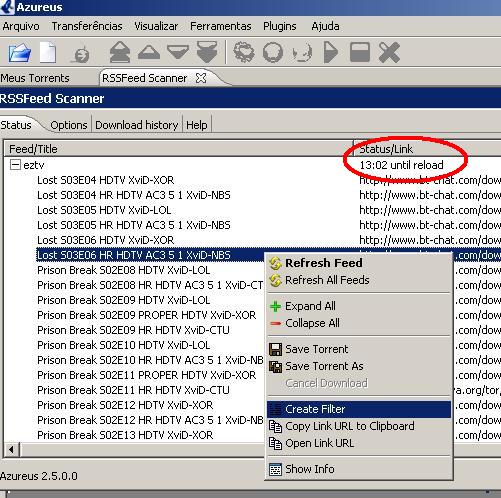The width and height of the screenshot is (501, 498).
Task: Click the remove X toolbar icon
Action: click(x=389, y=52)
